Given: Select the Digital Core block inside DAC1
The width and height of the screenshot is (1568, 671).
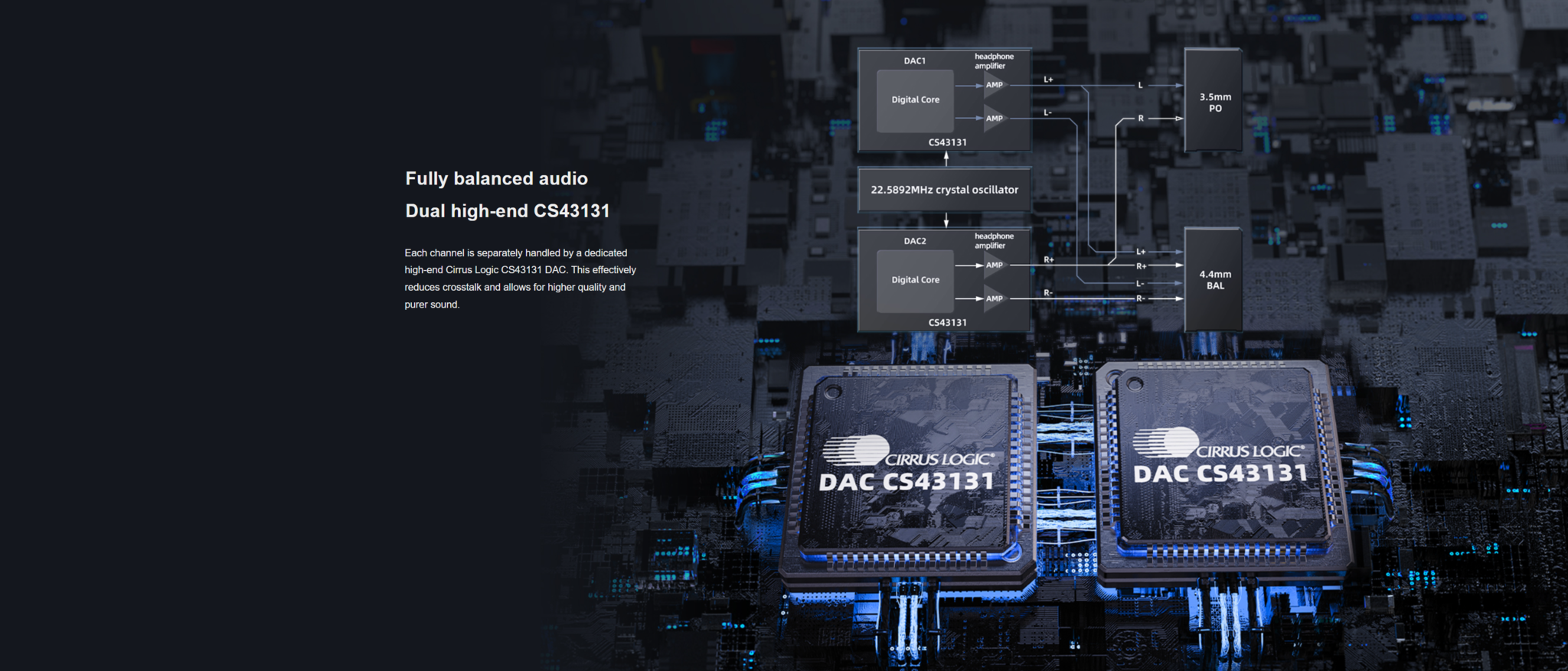Looking at the screenshot, I should click(915, 100).
